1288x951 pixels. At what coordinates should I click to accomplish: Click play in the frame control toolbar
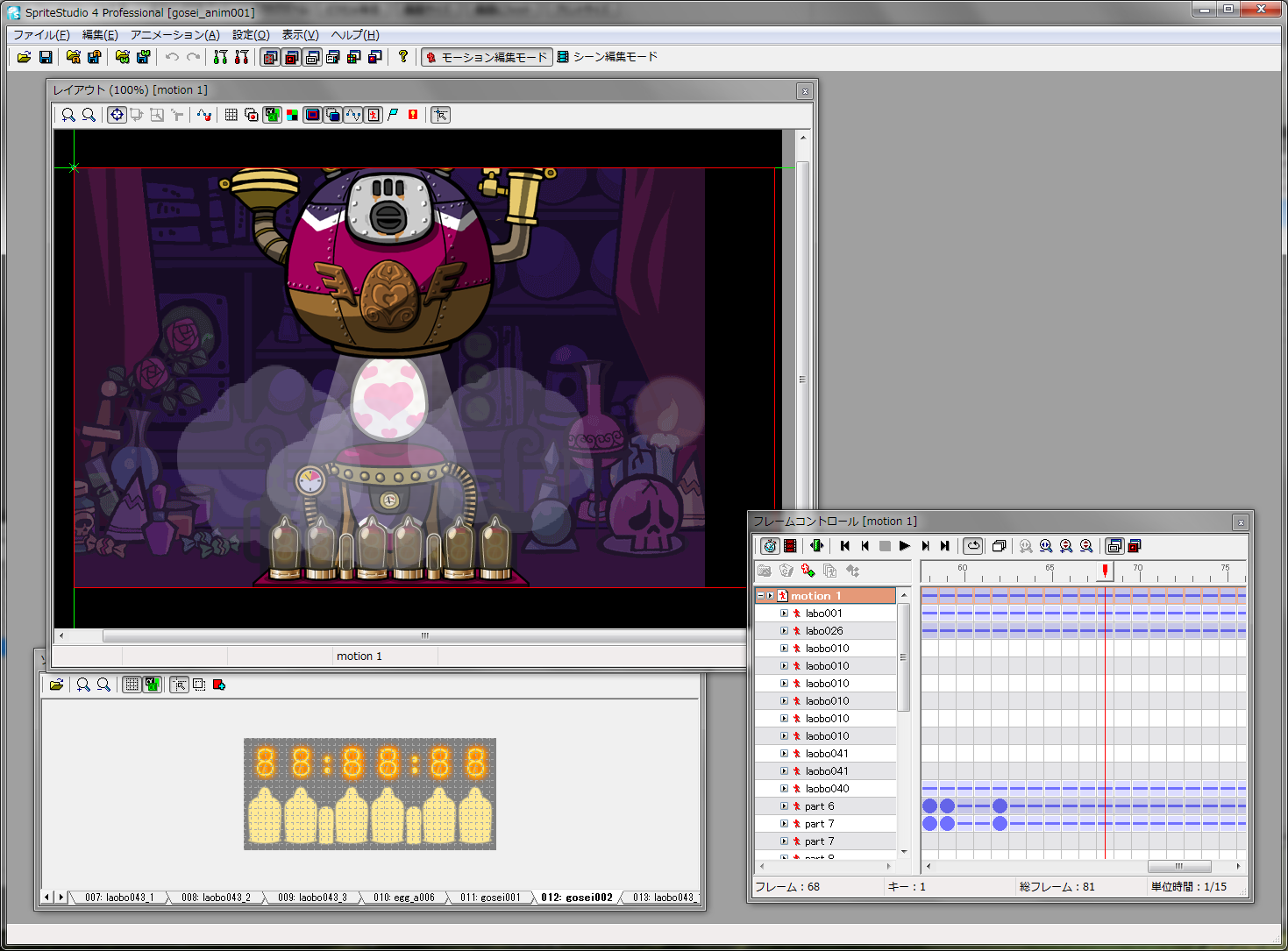pyautogui.click(x=905, y=546)
